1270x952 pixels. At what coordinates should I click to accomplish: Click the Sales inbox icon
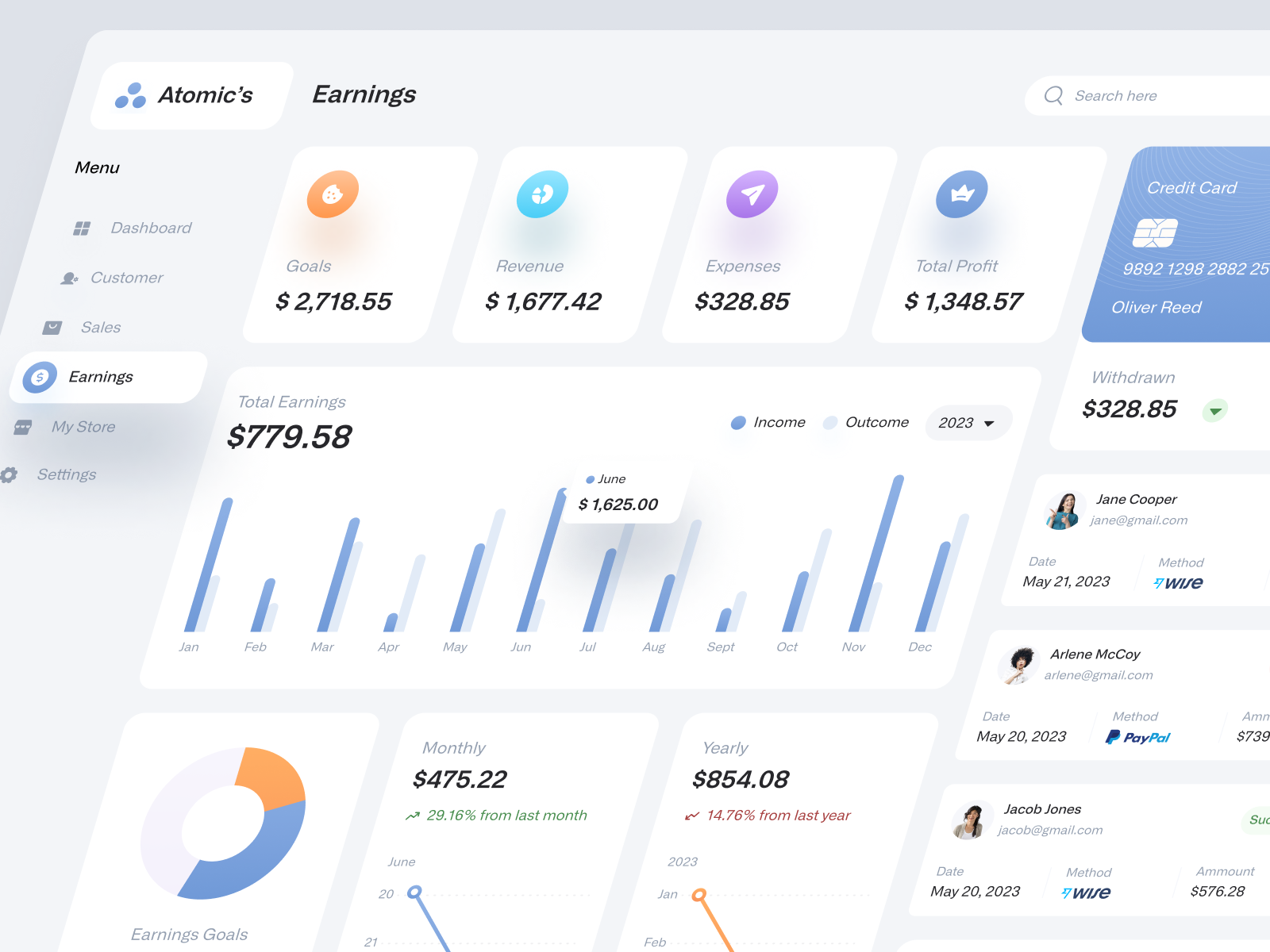point(52,328)
